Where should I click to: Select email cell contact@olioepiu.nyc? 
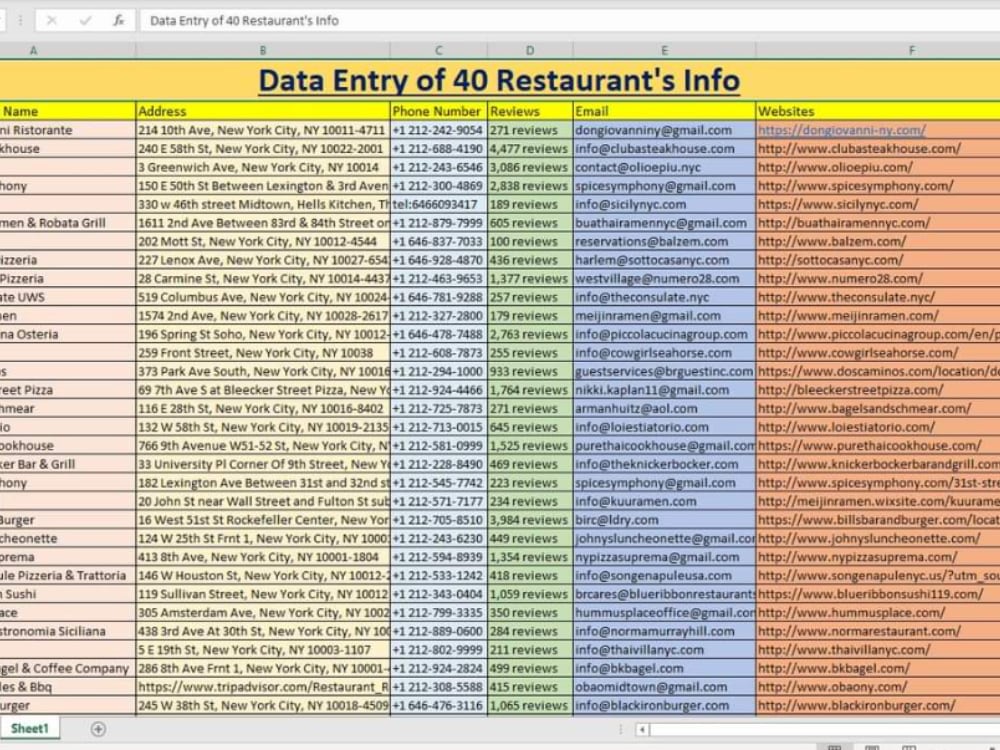point(664,167)
